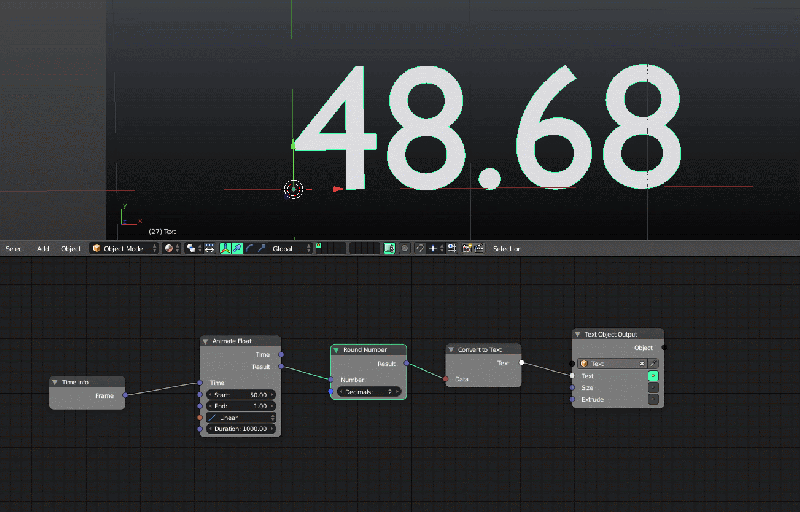
Task: Toggle the Text property use button
Action: pos(653,376)
